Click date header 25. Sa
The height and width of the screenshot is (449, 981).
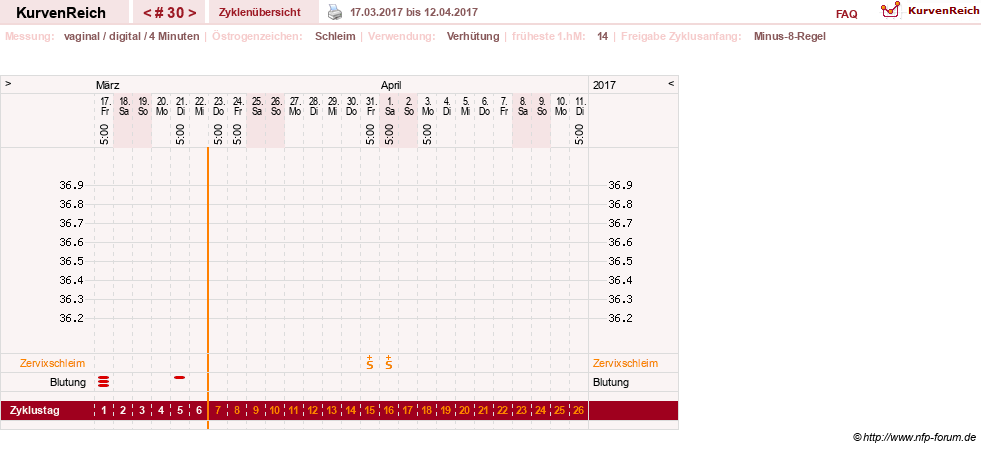[x=257, y=106]
